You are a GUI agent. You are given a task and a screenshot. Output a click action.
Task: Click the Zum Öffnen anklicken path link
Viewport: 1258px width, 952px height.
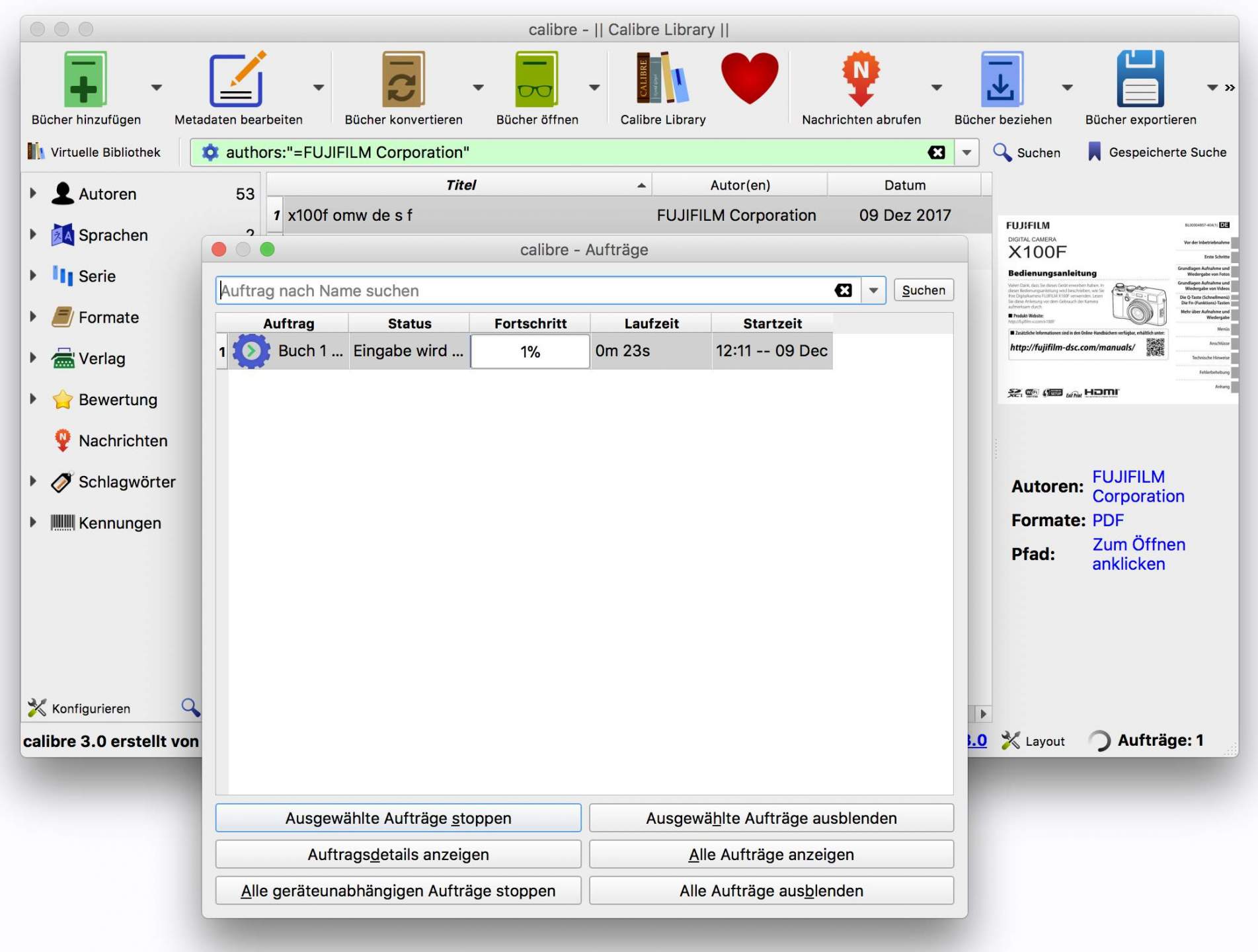(x=1138, y=554)
